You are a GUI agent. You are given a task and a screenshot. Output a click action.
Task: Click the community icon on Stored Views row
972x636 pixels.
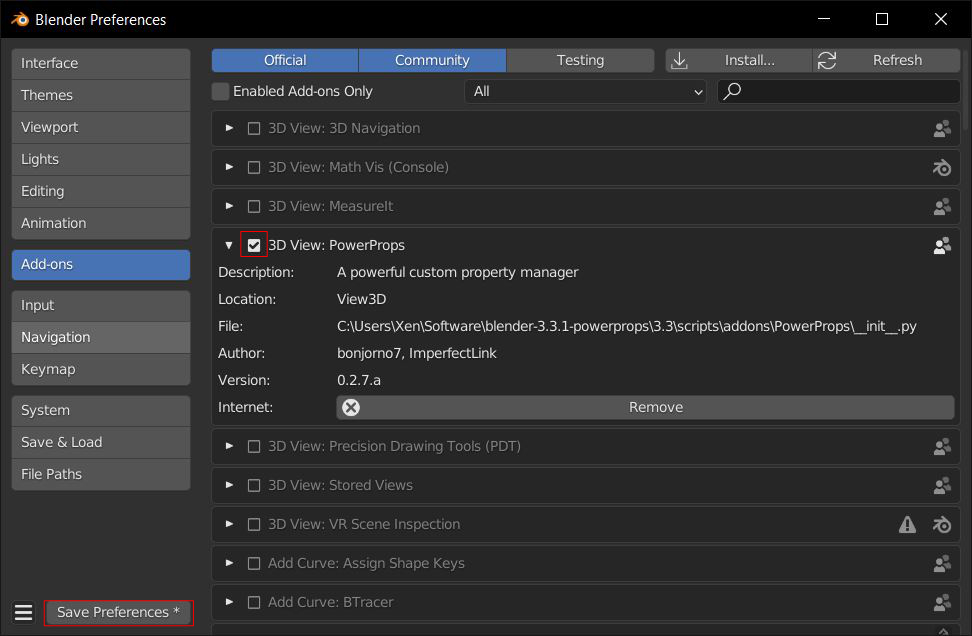pyautogui.click(x=942, y=486)
